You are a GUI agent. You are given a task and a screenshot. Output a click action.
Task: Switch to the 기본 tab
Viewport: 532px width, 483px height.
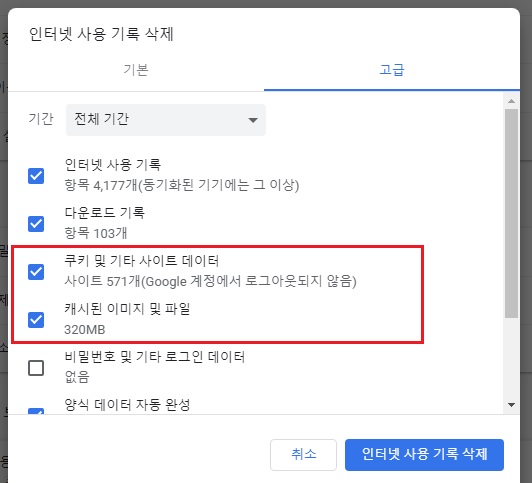pyautogui.click(x=136, y=70)
